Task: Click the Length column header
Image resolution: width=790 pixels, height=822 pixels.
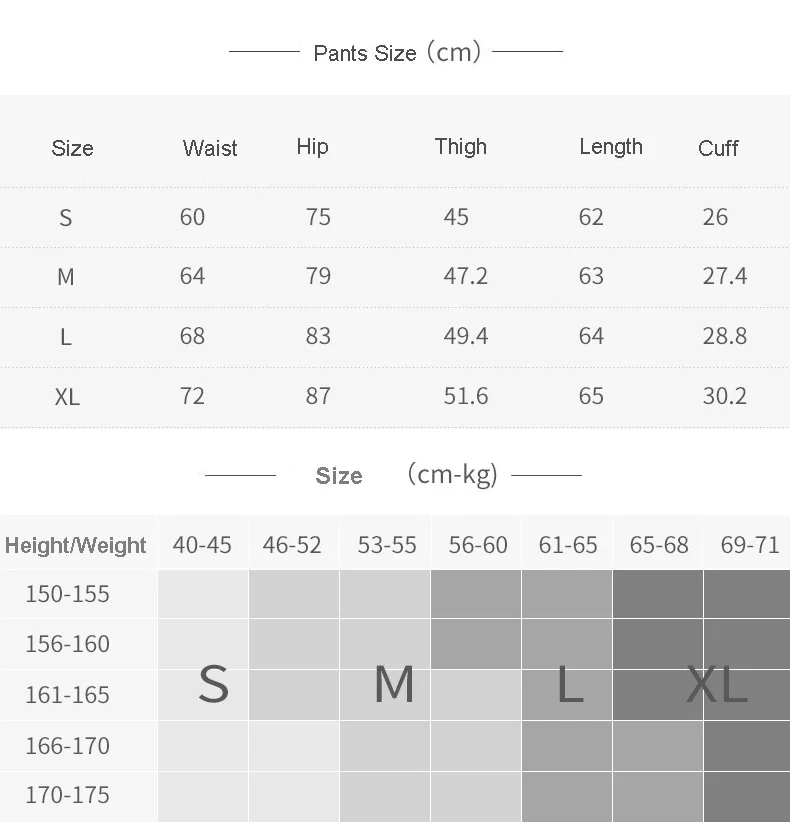Action: [x=611, y=147]
